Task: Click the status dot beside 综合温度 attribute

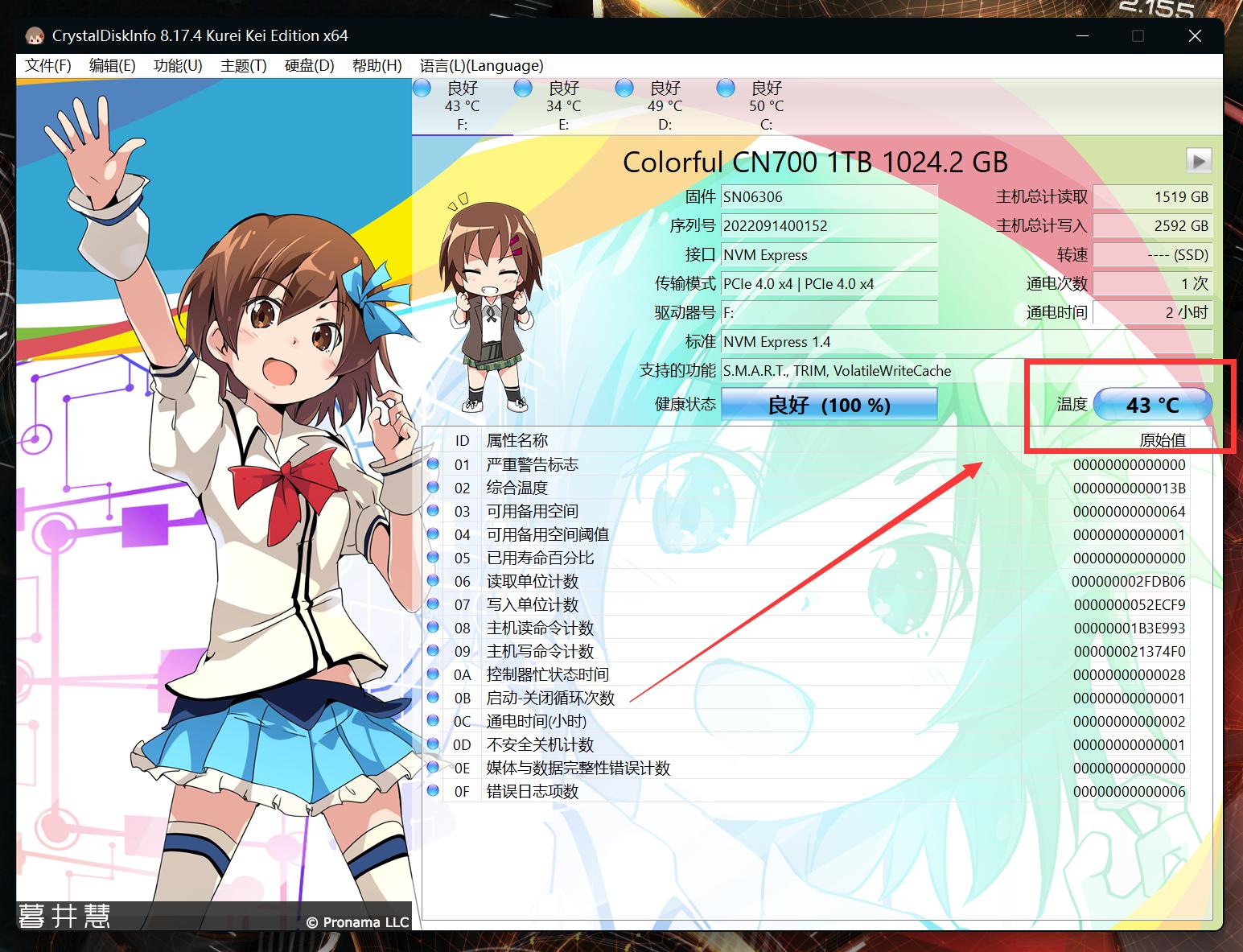Action: (x=434, y=487)
